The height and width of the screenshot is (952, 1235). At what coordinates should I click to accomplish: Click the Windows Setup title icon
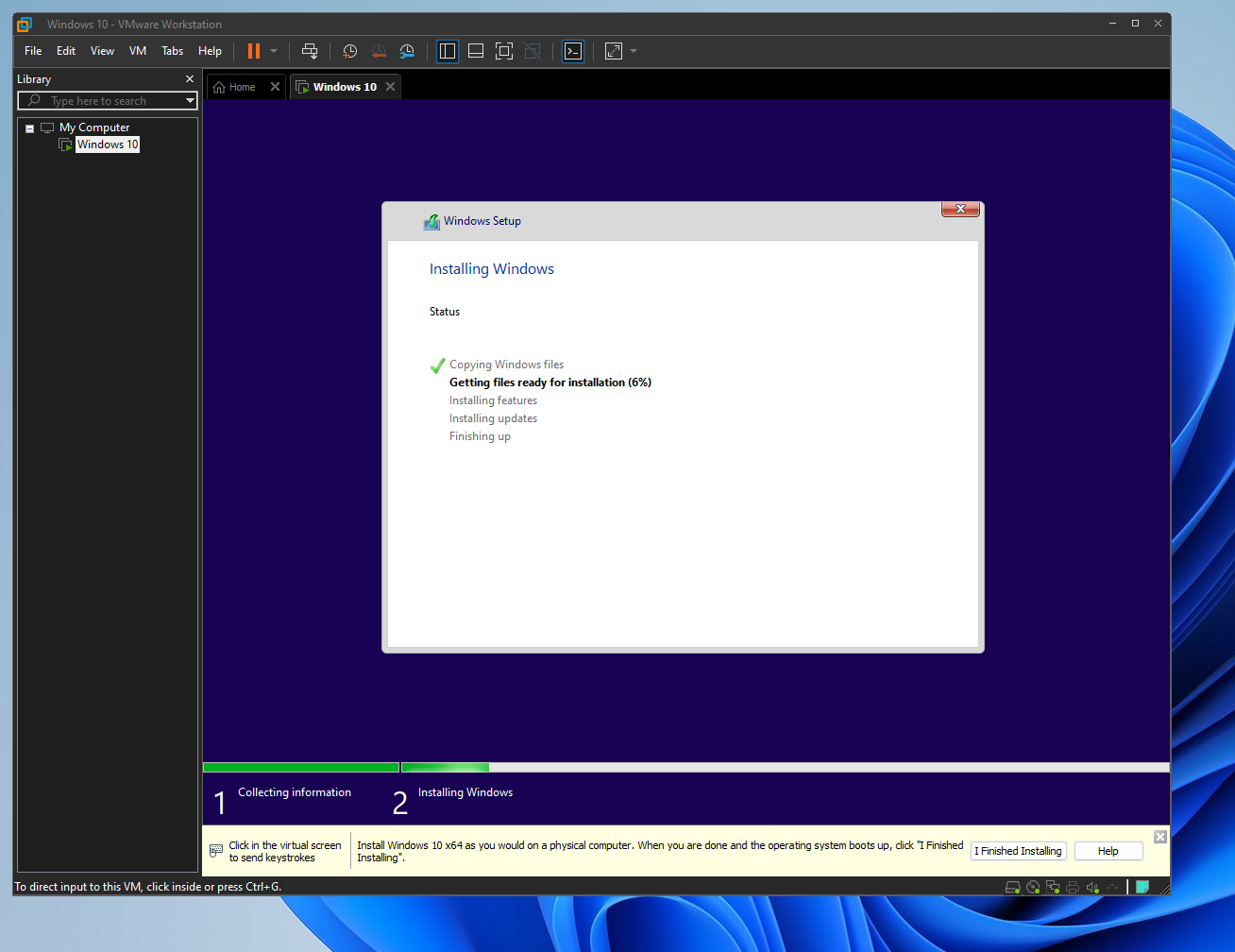[x=431, y=222]
